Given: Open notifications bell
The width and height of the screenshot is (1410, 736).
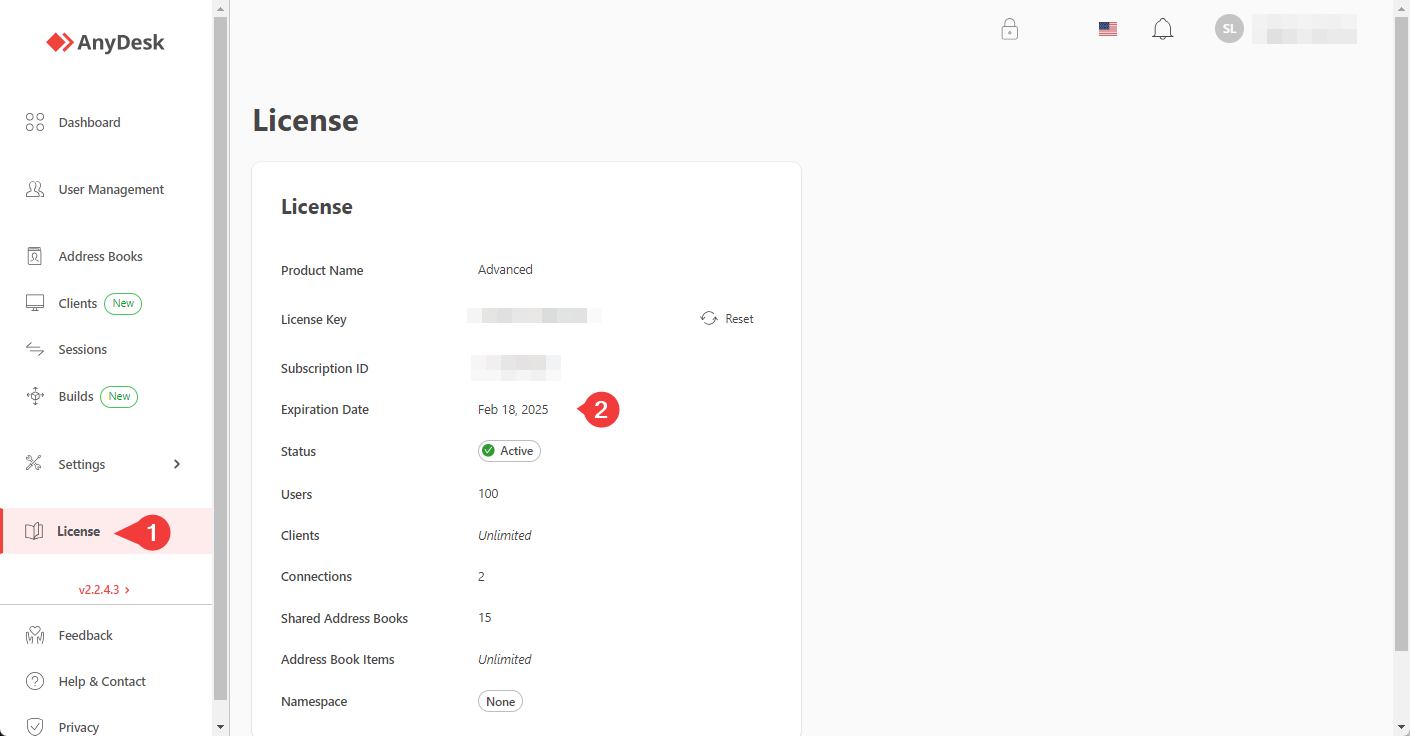Looking at the screenshot, I should (x=1163, y=29).
